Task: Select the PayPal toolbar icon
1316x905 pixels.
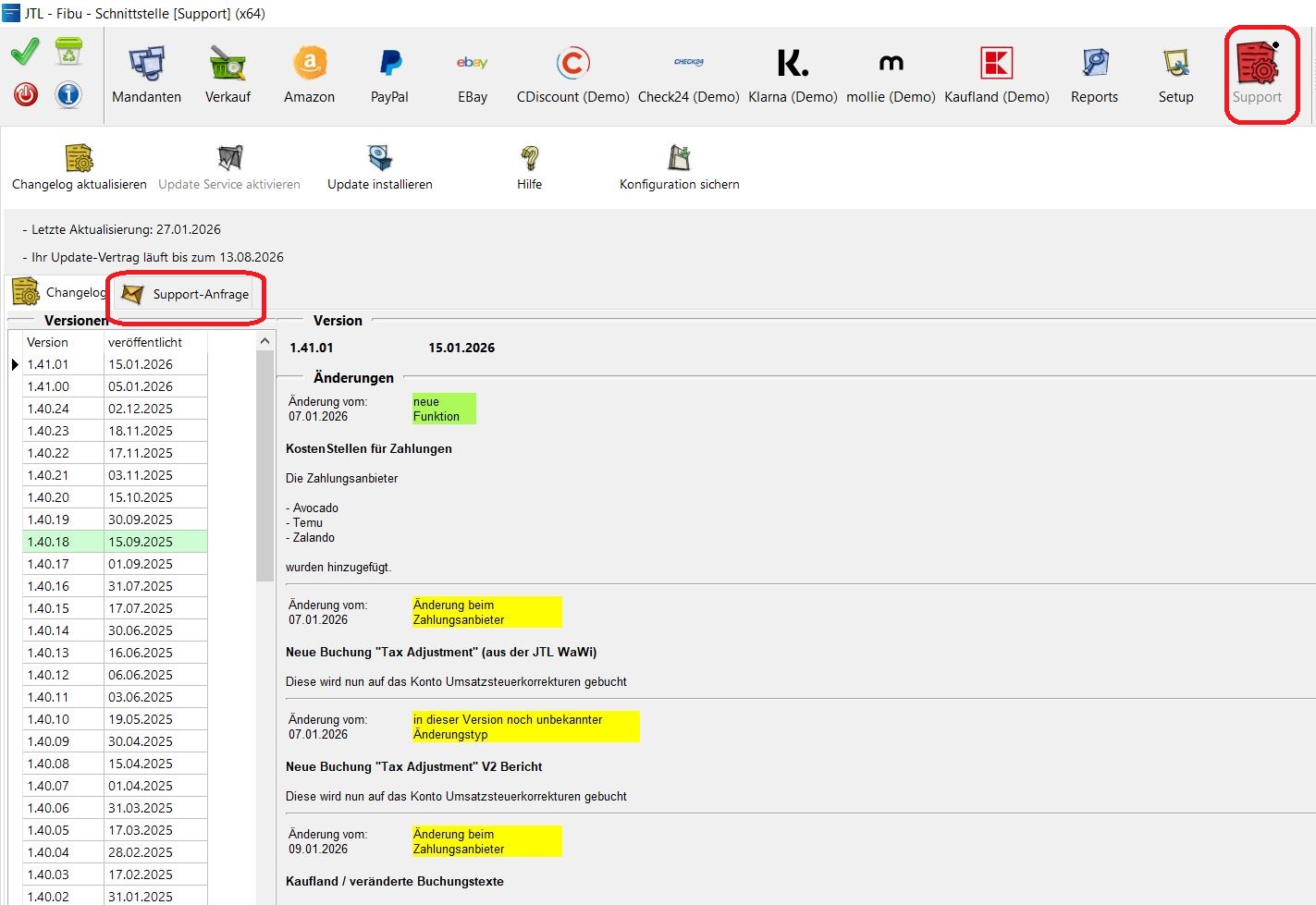Action: [389, 65]
